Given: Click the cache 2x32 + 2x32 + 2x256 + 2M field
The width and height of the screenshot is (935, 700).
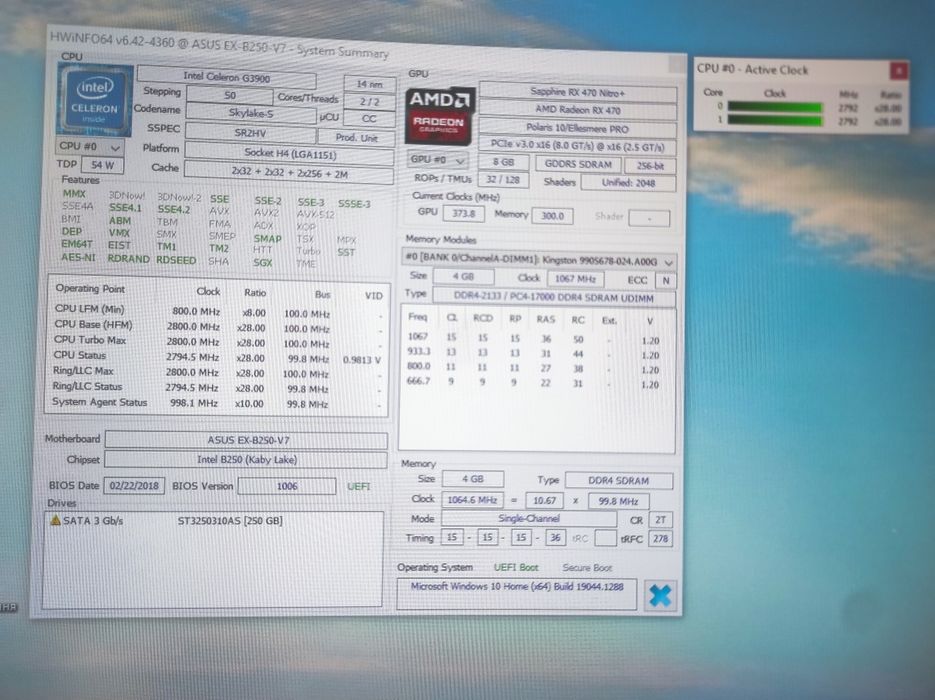Looking at the screenshot, I should click(x=289, y=174).
